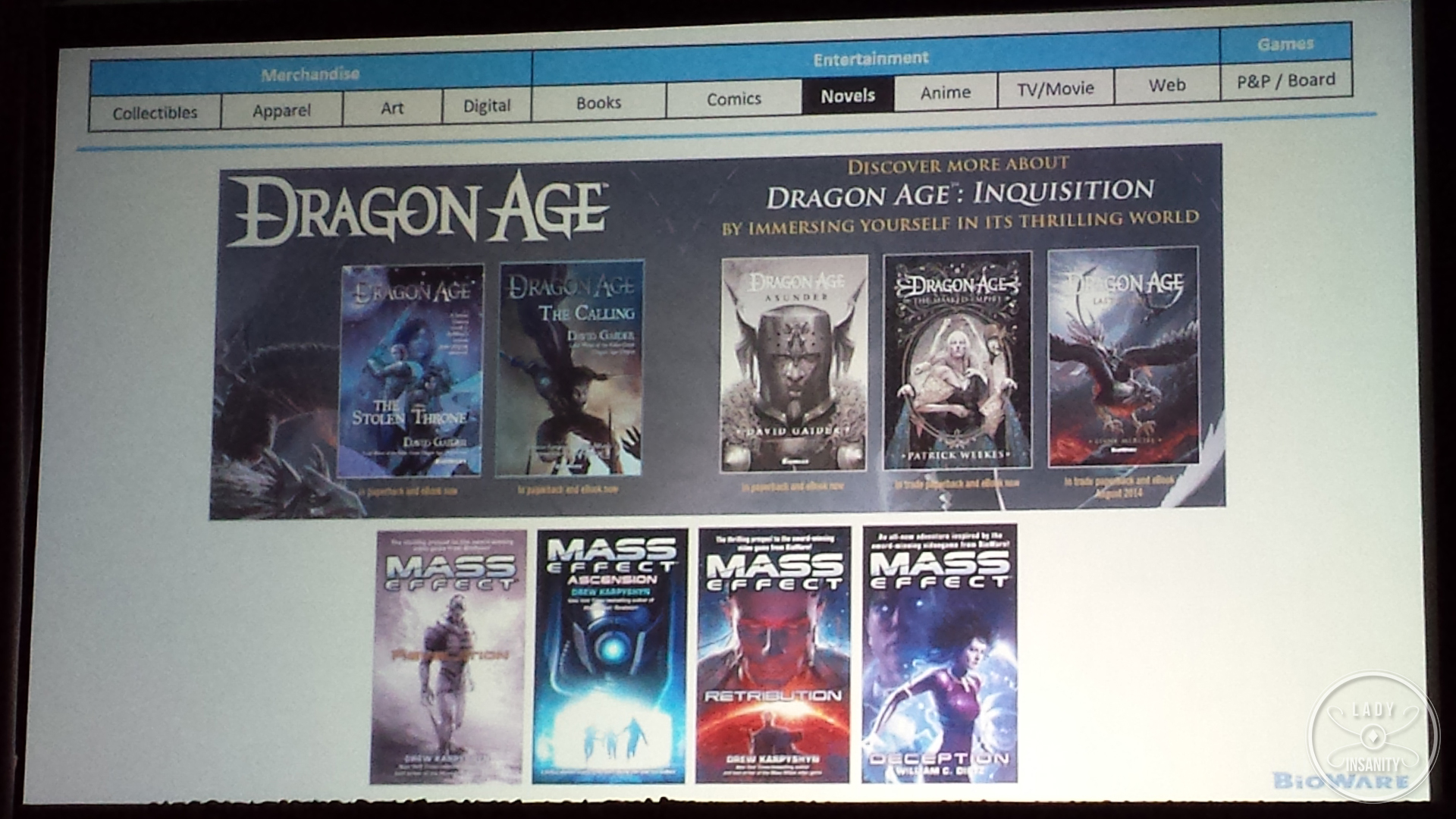Click the Merchandise category header
Viewport: 1456px width, 819px height.
[310, 74]
